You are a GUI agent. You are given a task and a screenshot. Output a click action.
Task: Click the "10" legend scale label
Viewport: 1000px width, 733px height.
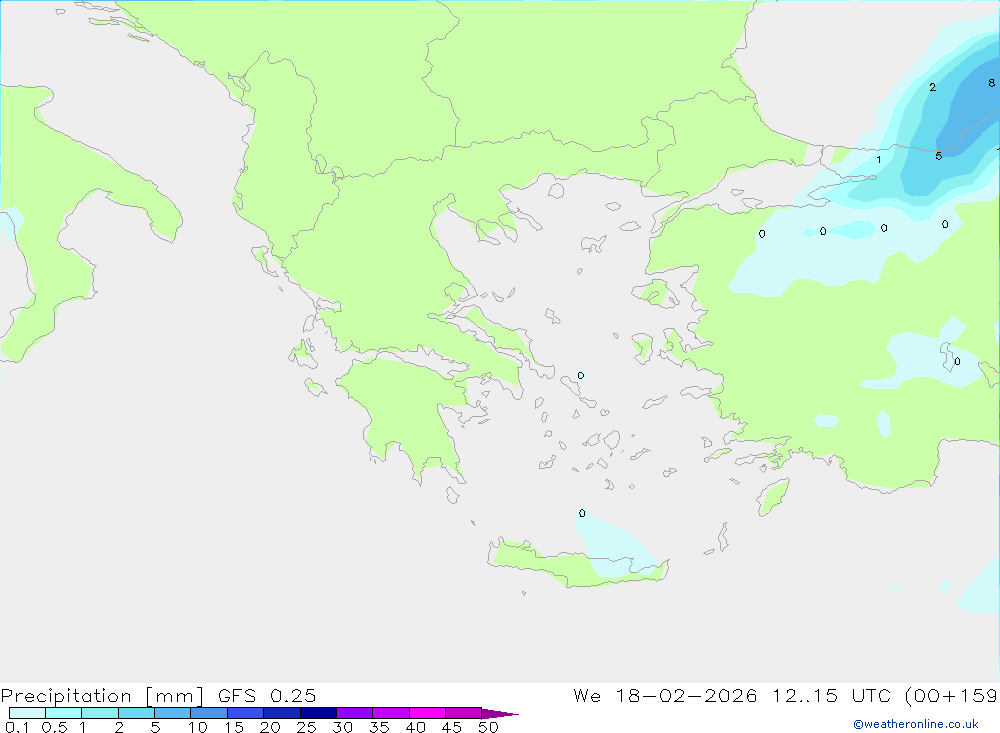tap(198, 727)
